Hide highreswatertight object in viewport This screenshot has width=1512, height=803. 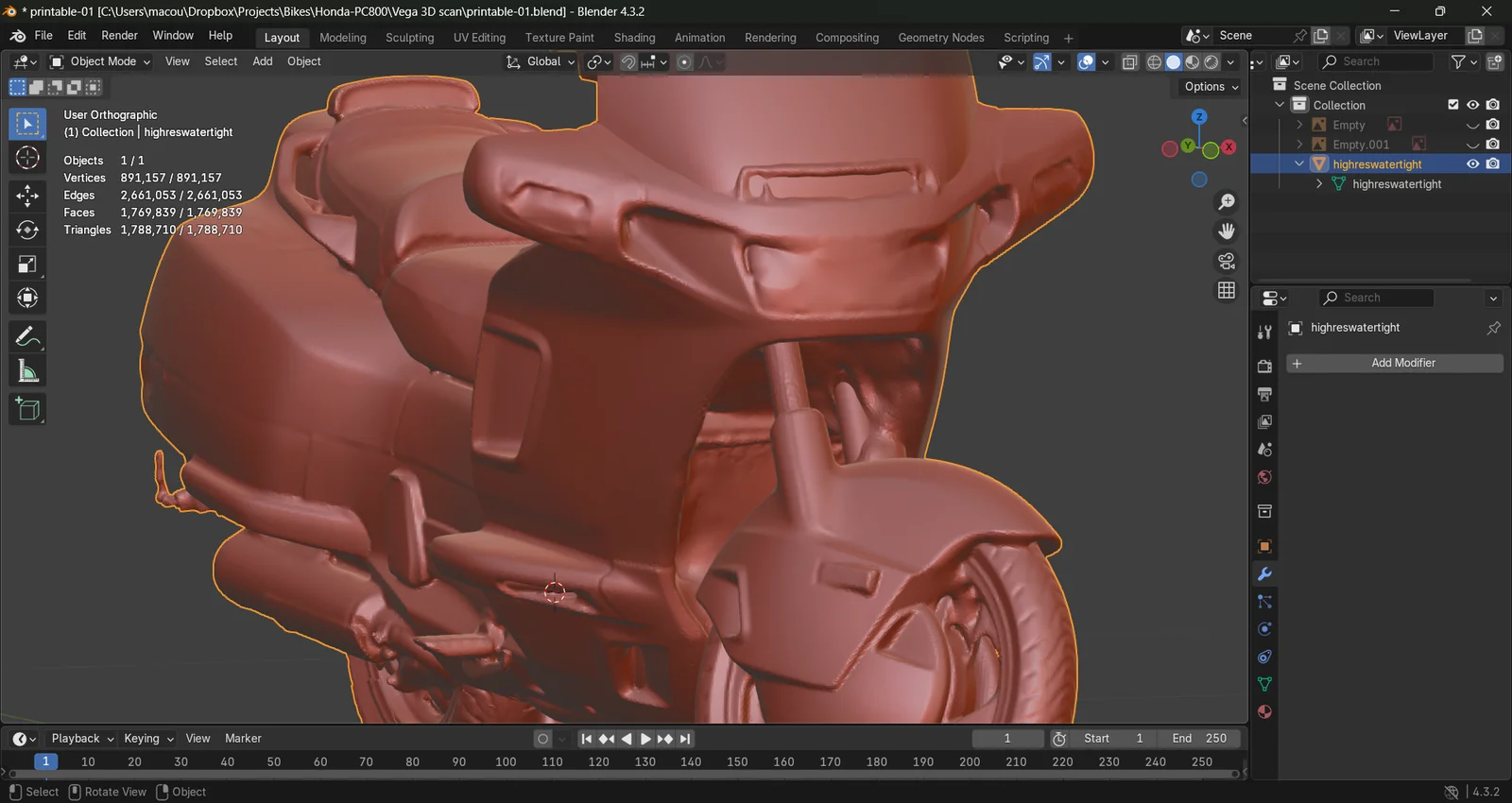pyautogui.click(x=1472, y=164)
